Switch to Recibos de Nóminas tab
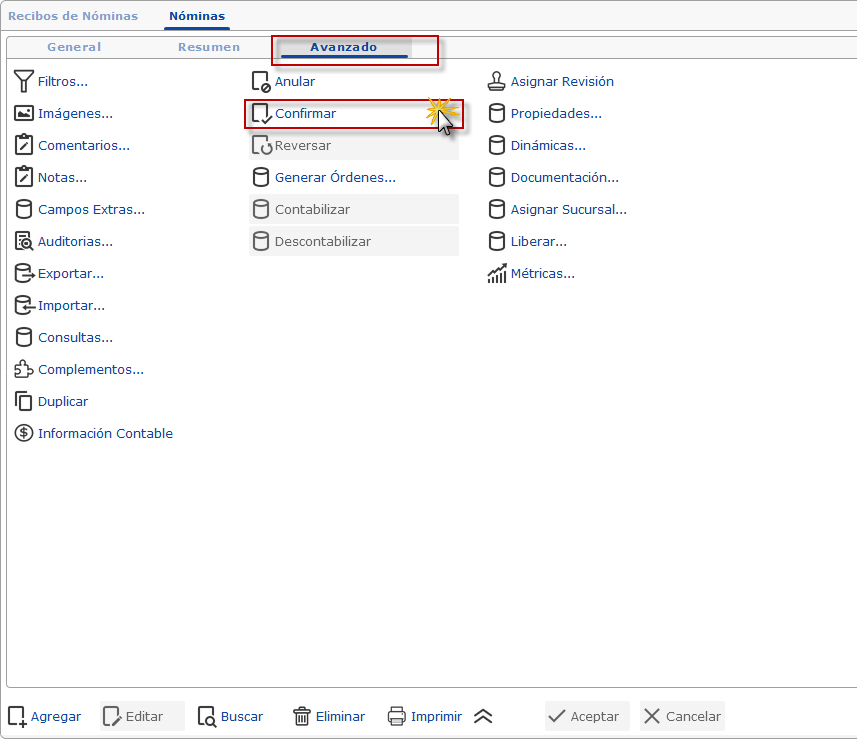Image resolution: width=857 pixels, height=740 pixels. pos(73,16)
